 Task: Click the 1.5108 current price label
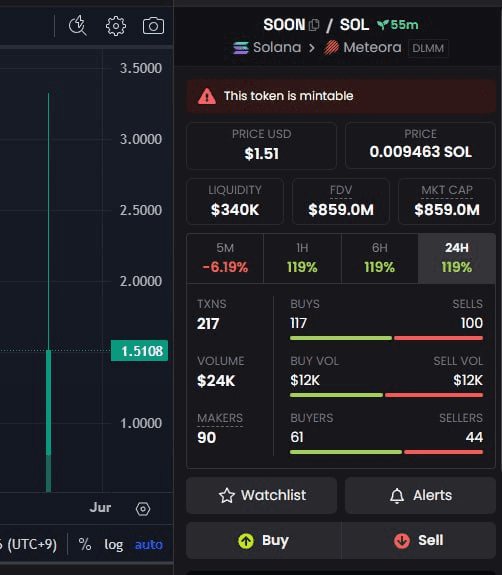tap(139, 351)
